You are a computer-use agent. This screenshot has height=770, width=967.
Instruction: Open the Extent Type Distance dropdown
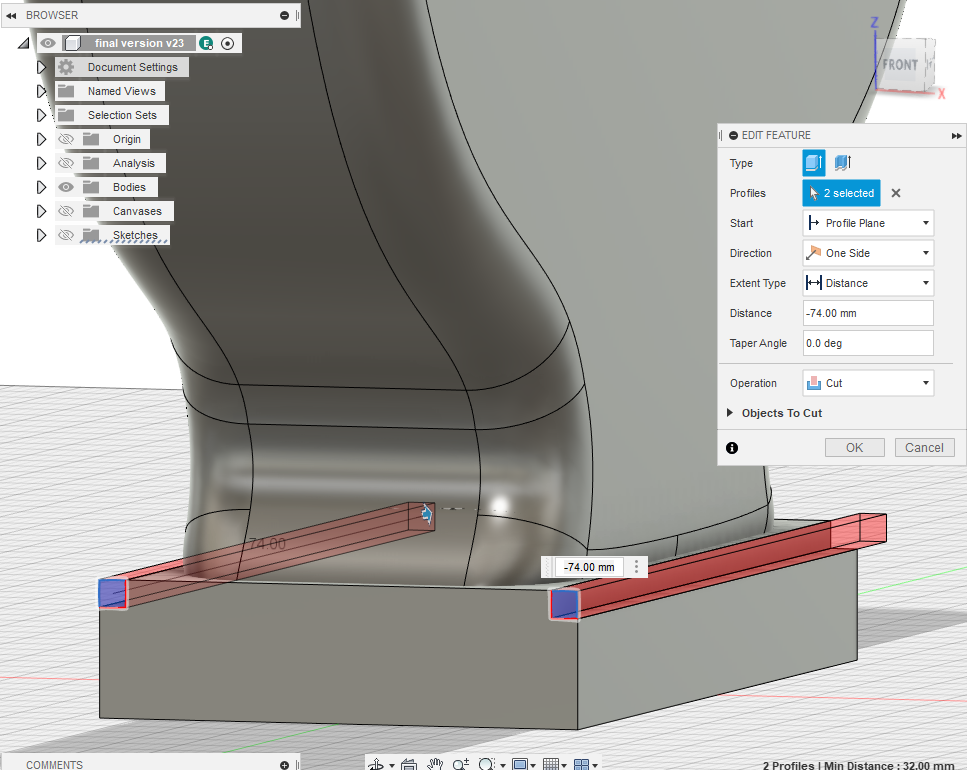pyautogui.click(x=868, y=283)
